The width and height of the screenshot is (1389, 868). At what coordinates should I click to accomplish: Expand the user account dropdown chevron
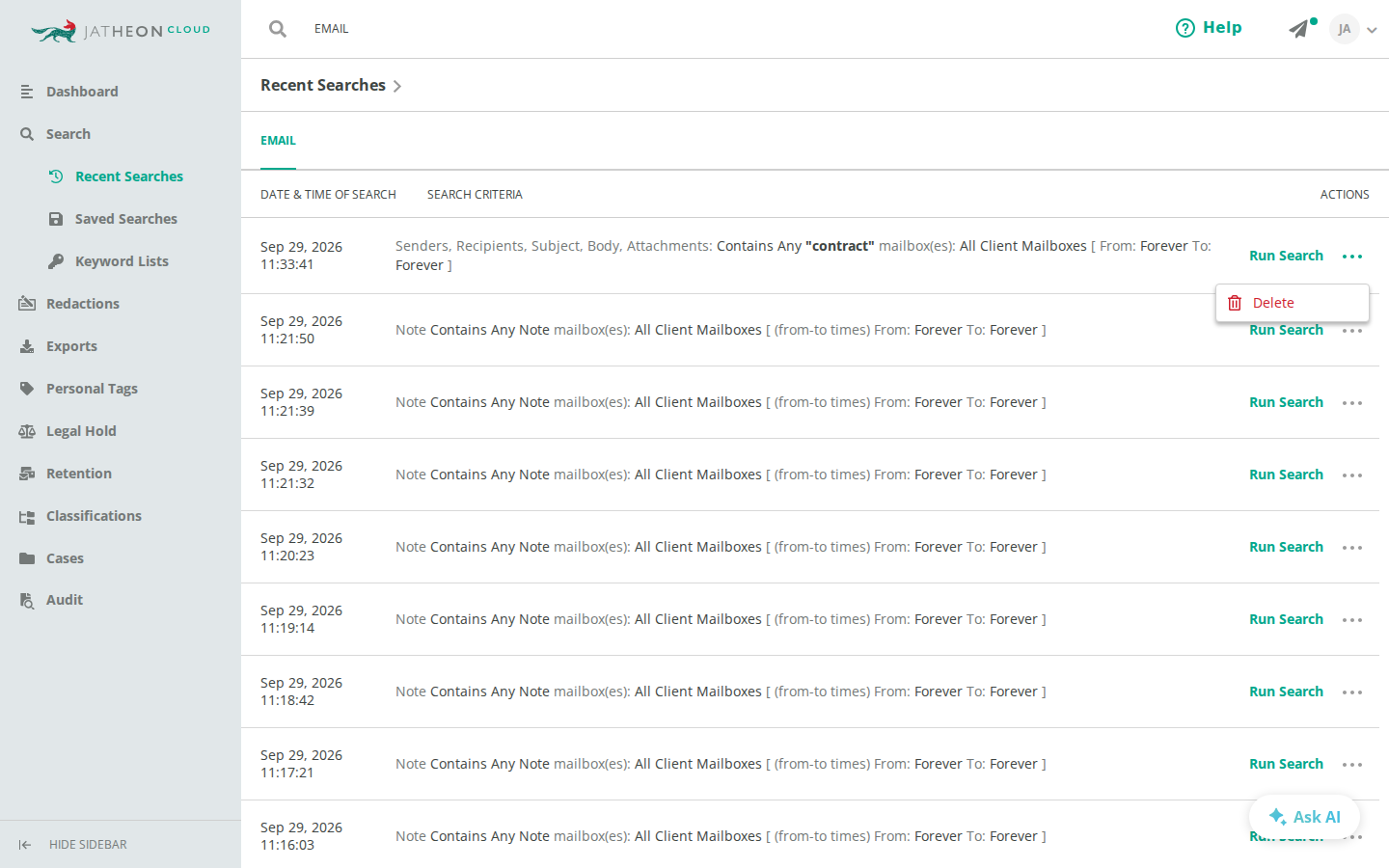[1372, 30]
